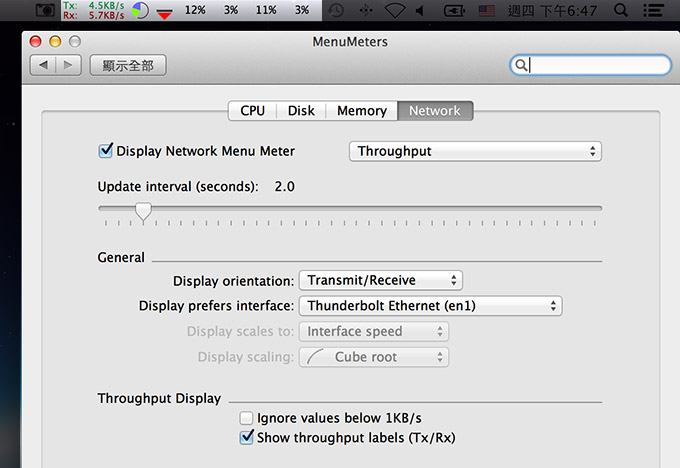Screen dimensions: 680x468
Task: Minimize the MenuMeters window
Action: point(55,41)
